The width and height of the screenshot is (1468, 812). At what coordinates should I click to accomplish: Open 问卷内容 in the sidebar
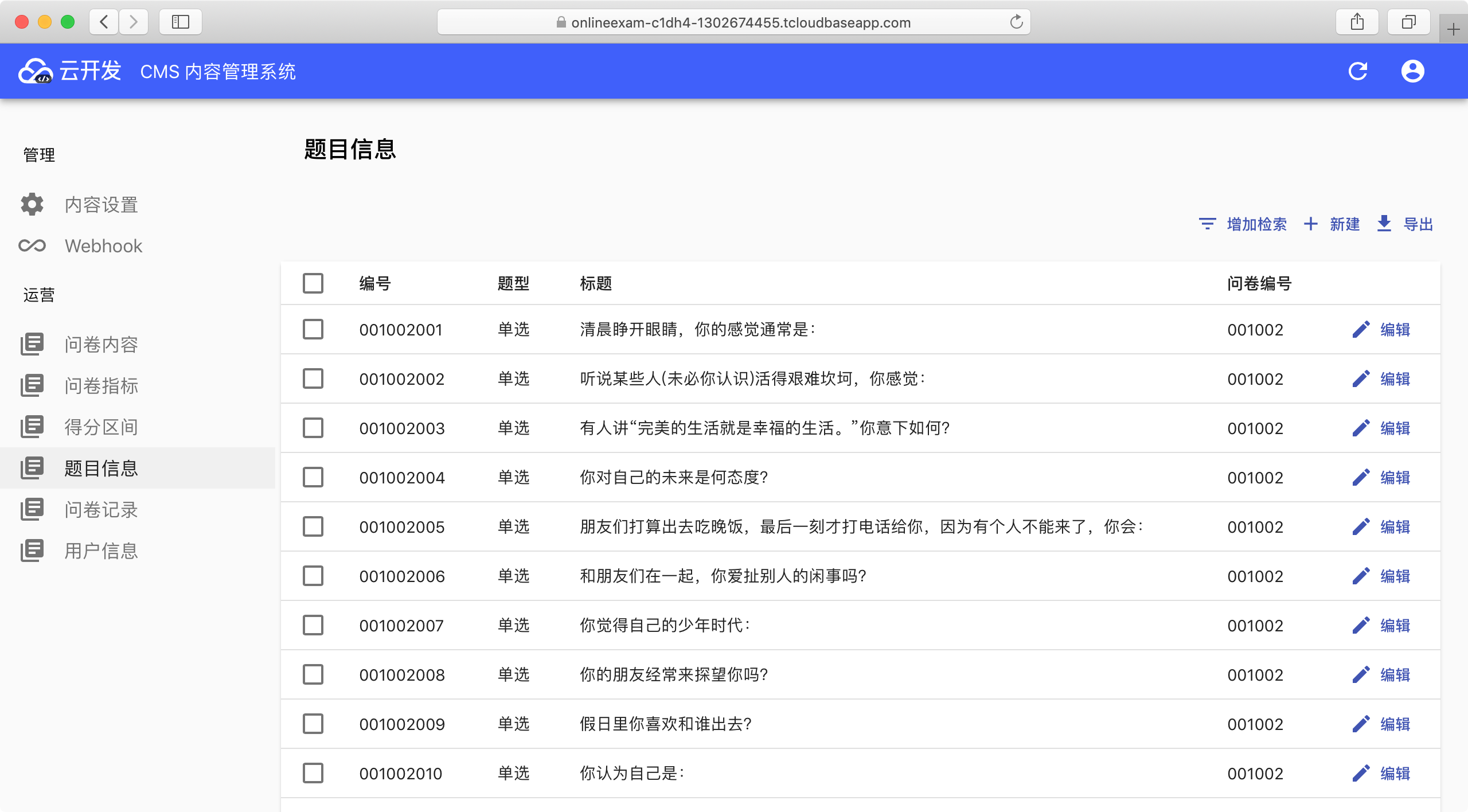pos(101,345)
